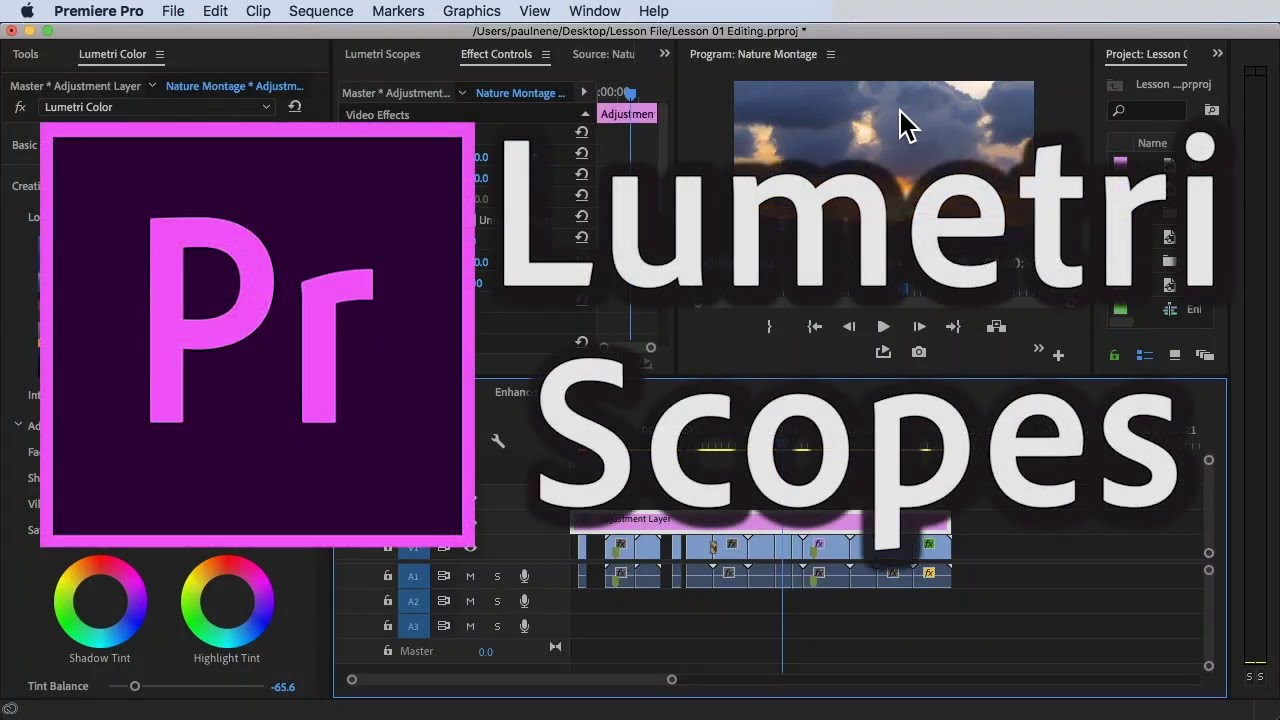
Task: Click the Shadow Tint color wheel
Action: click(x=100, y=601)
